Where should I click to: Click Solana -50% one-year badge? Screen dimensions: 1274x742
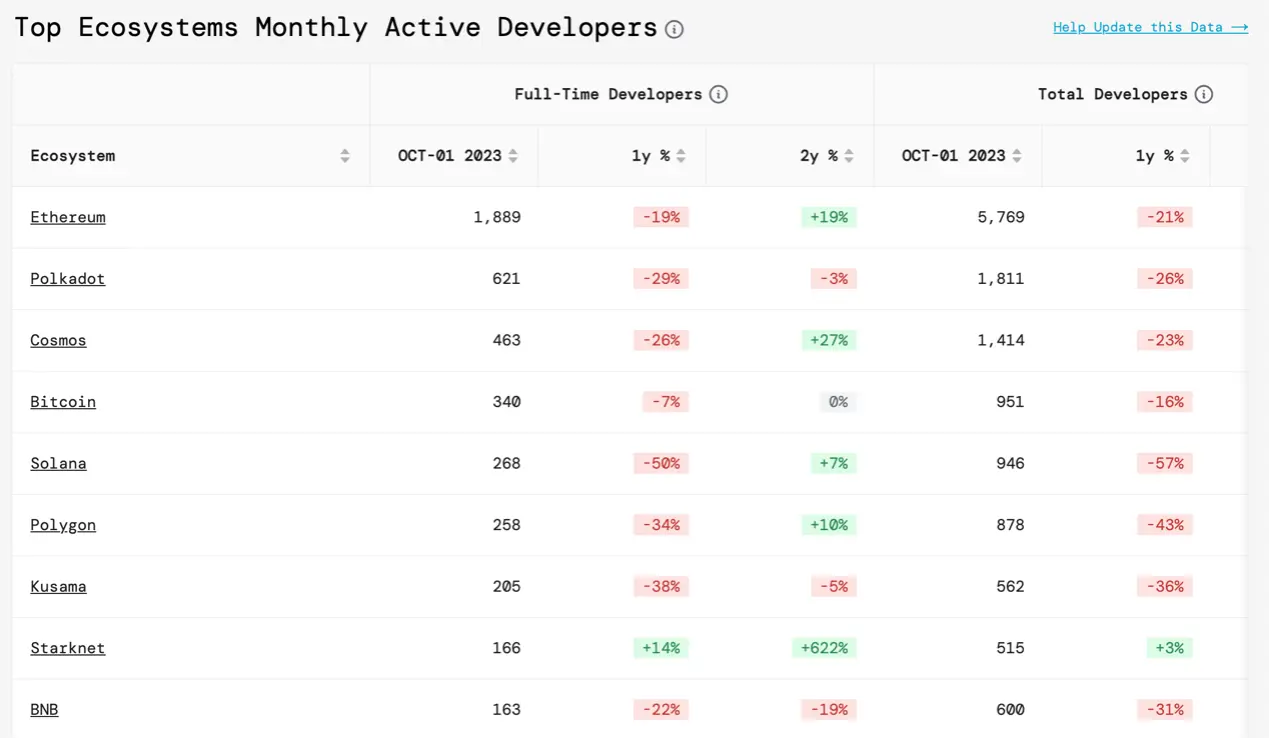coord(661,463)
